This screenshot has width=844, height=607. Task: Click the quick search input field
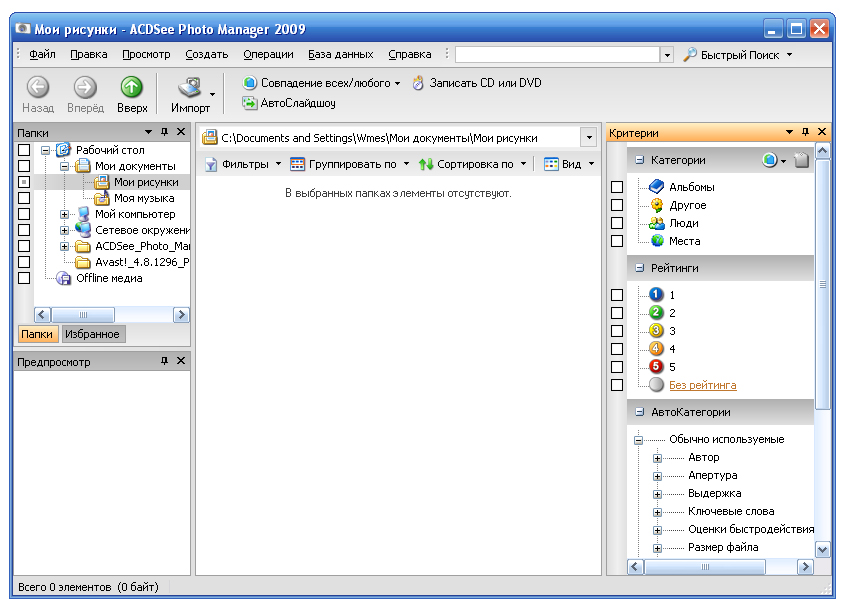coord(557,54)
